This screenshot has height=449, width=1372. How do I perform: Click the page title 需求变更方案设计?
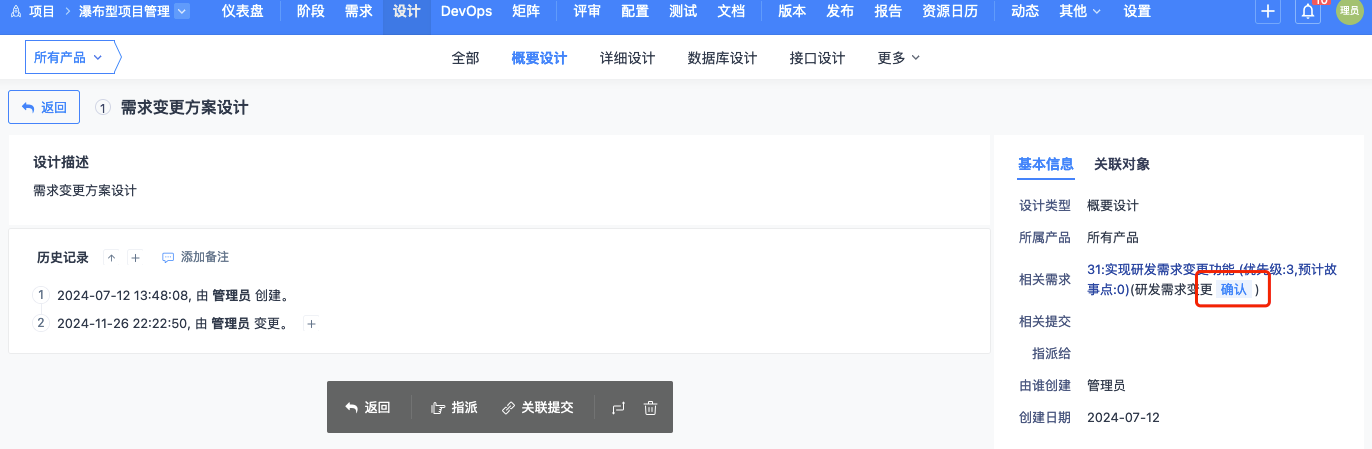pyautogui.click(x=184, y=107)
